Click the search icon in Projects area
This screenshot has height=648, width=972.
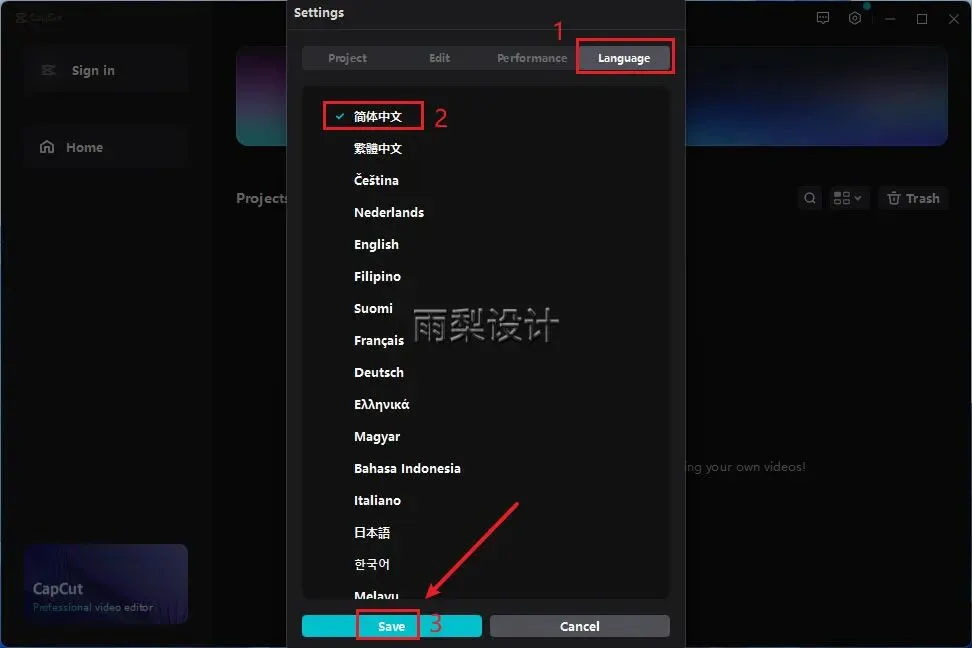[810, 198]
